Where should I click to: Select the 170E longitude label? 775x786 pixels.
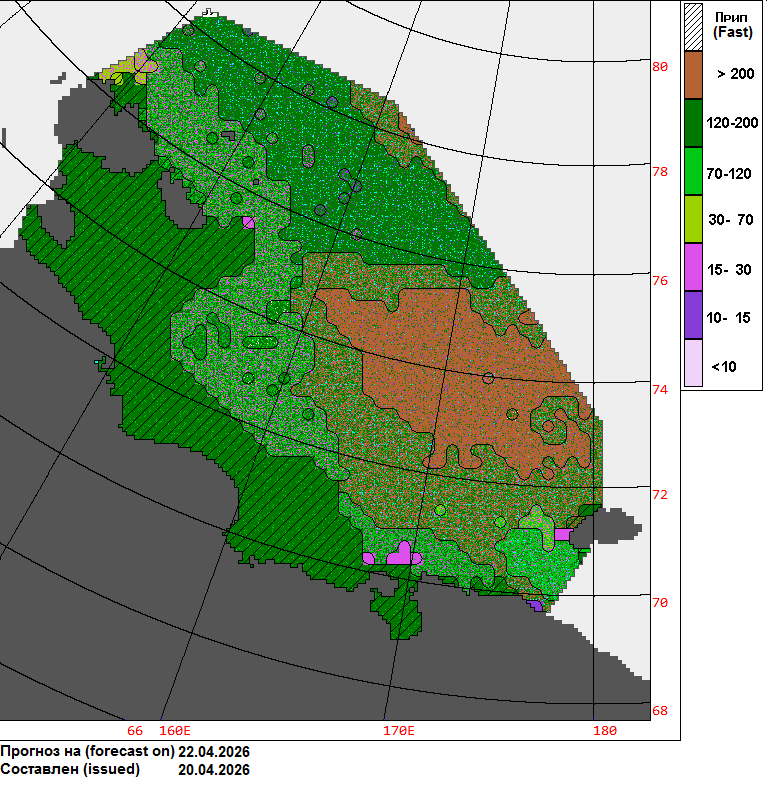(x=399, y=731)
